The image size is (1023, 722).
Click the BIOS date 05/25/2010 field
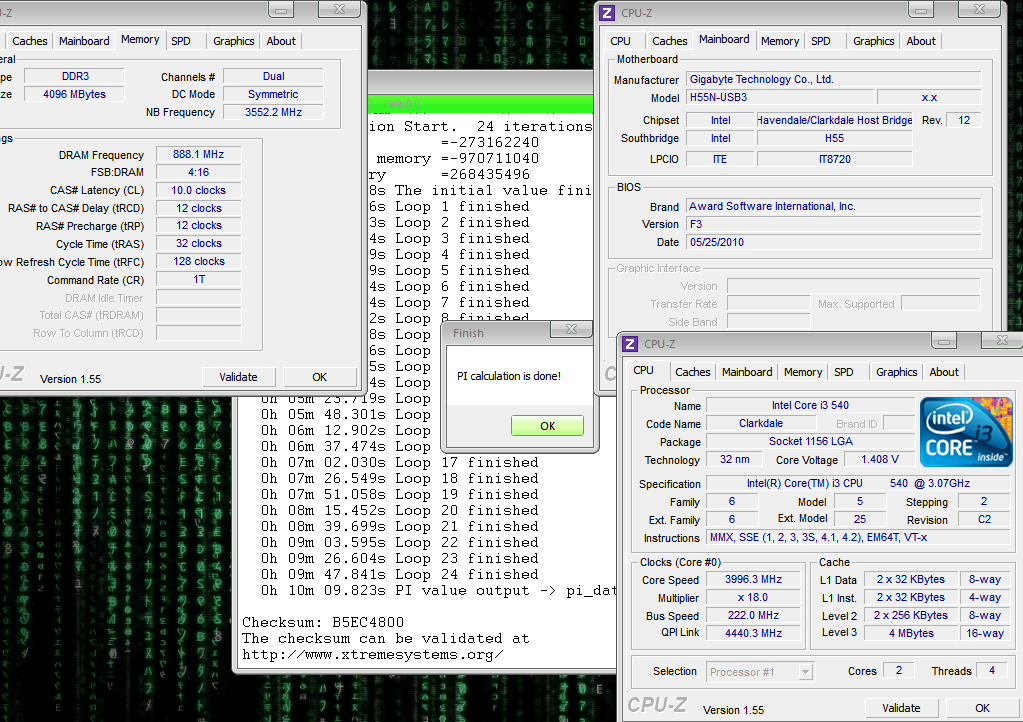coord(834,242)
